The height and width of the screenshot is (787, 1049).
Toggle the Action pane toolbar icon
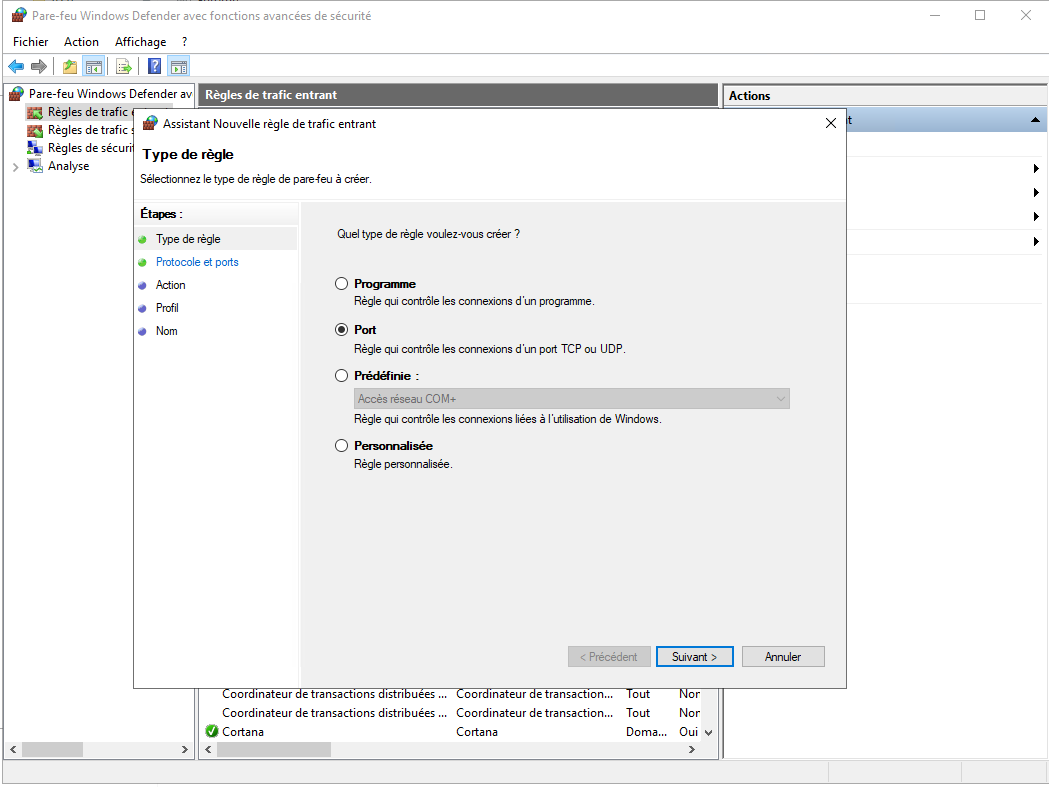179,66
